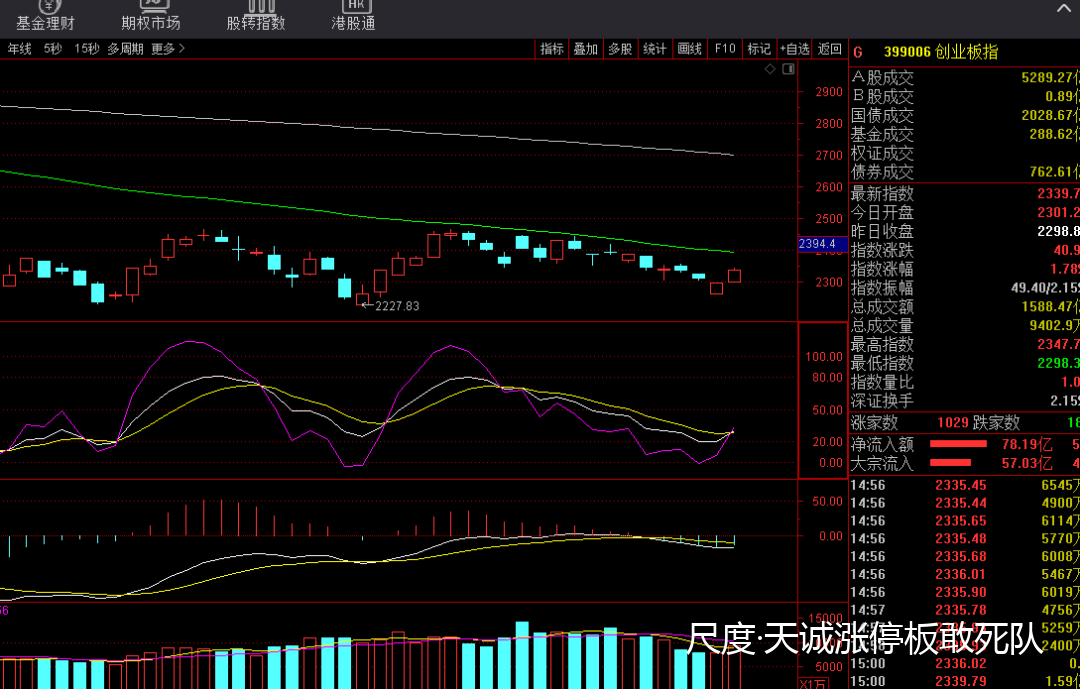The width and height of the screenshot is (1080, 689).
Task: Click the 返回 back button
Action: click(x=830, y=48)
